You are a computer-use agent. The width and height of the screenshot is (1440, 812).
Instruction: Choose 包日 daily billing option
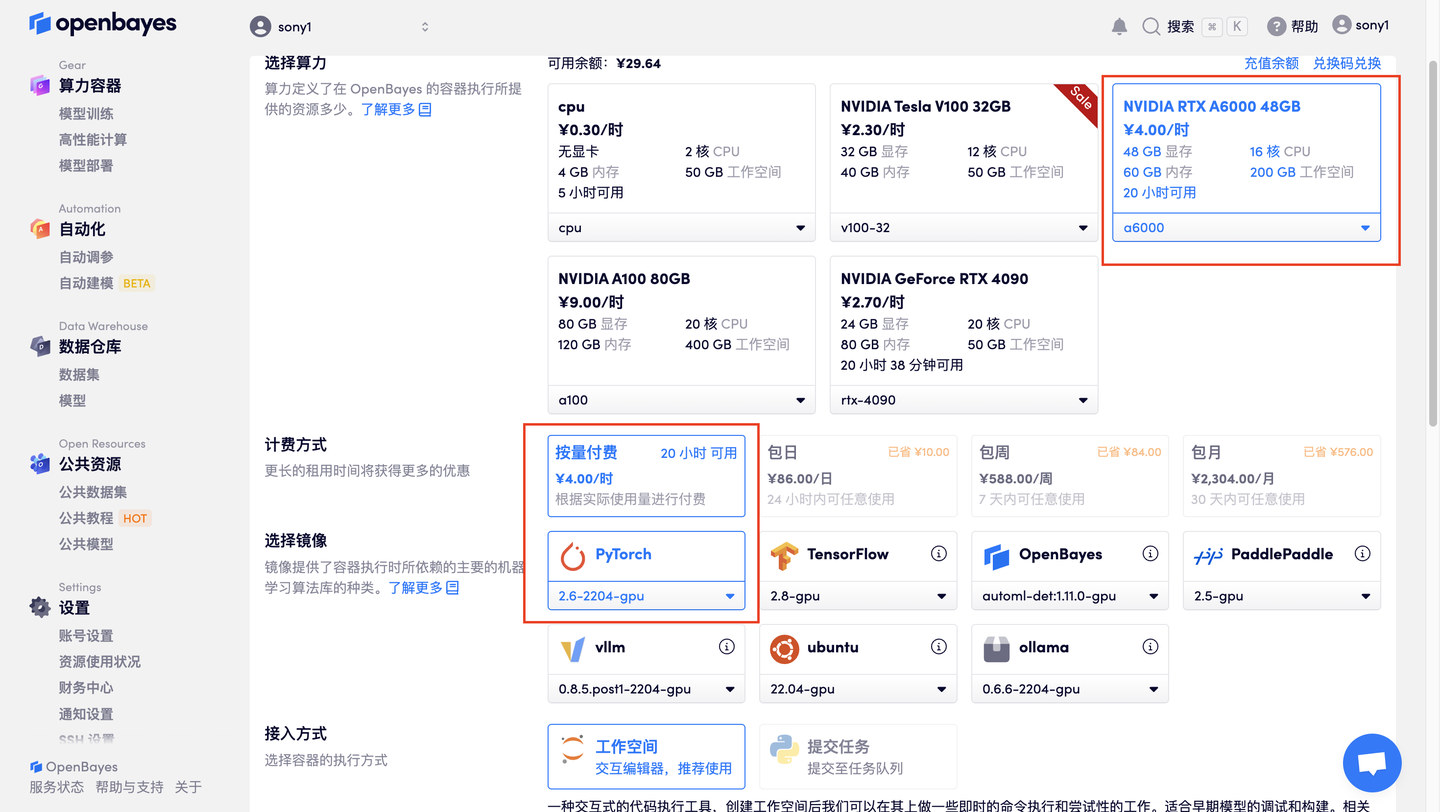858,475
